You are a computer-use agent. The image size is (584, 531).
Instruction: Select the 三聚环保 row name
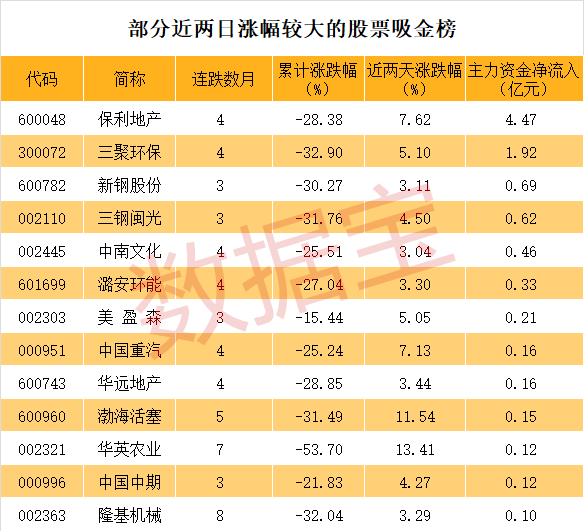(x=129, y=153)
